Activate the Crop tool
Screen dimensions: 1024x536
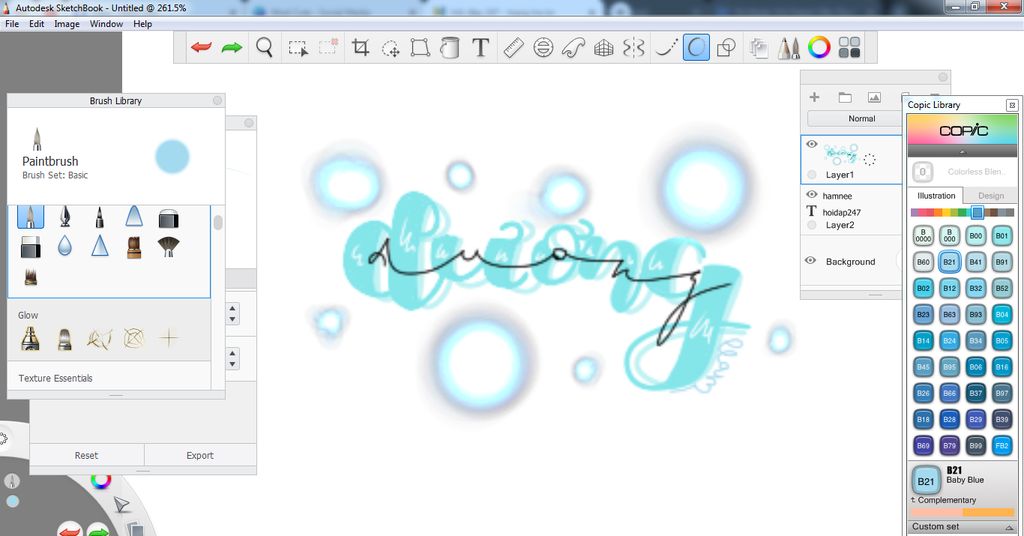point(360,48)
